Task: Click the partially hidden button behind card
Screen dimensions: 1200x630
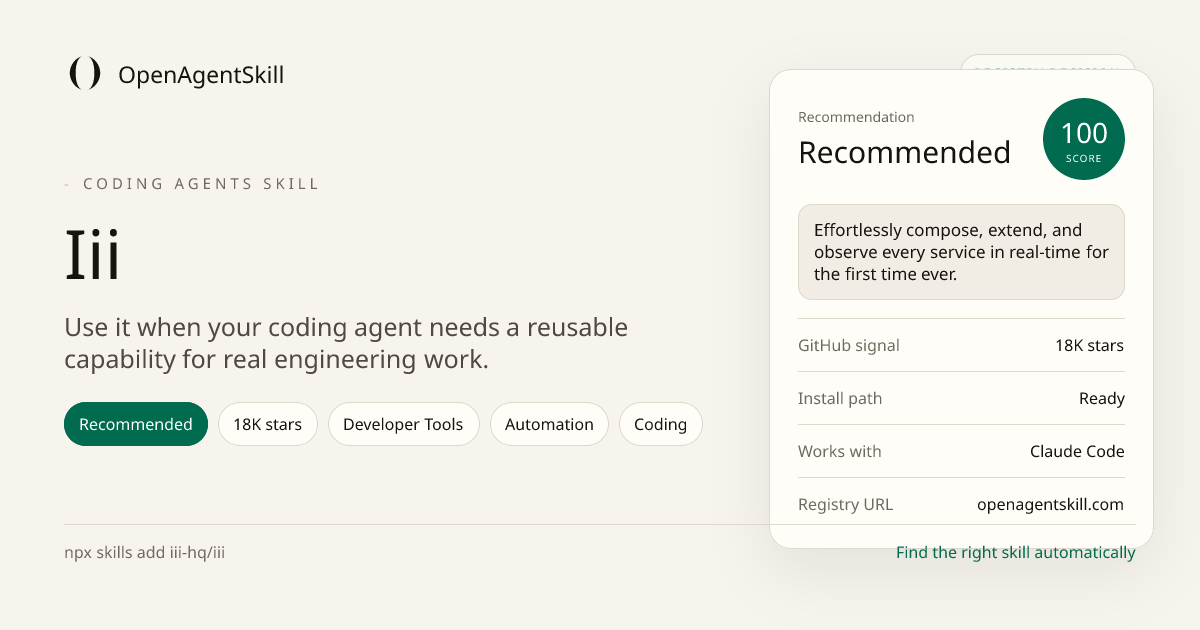Action: 1048,62
